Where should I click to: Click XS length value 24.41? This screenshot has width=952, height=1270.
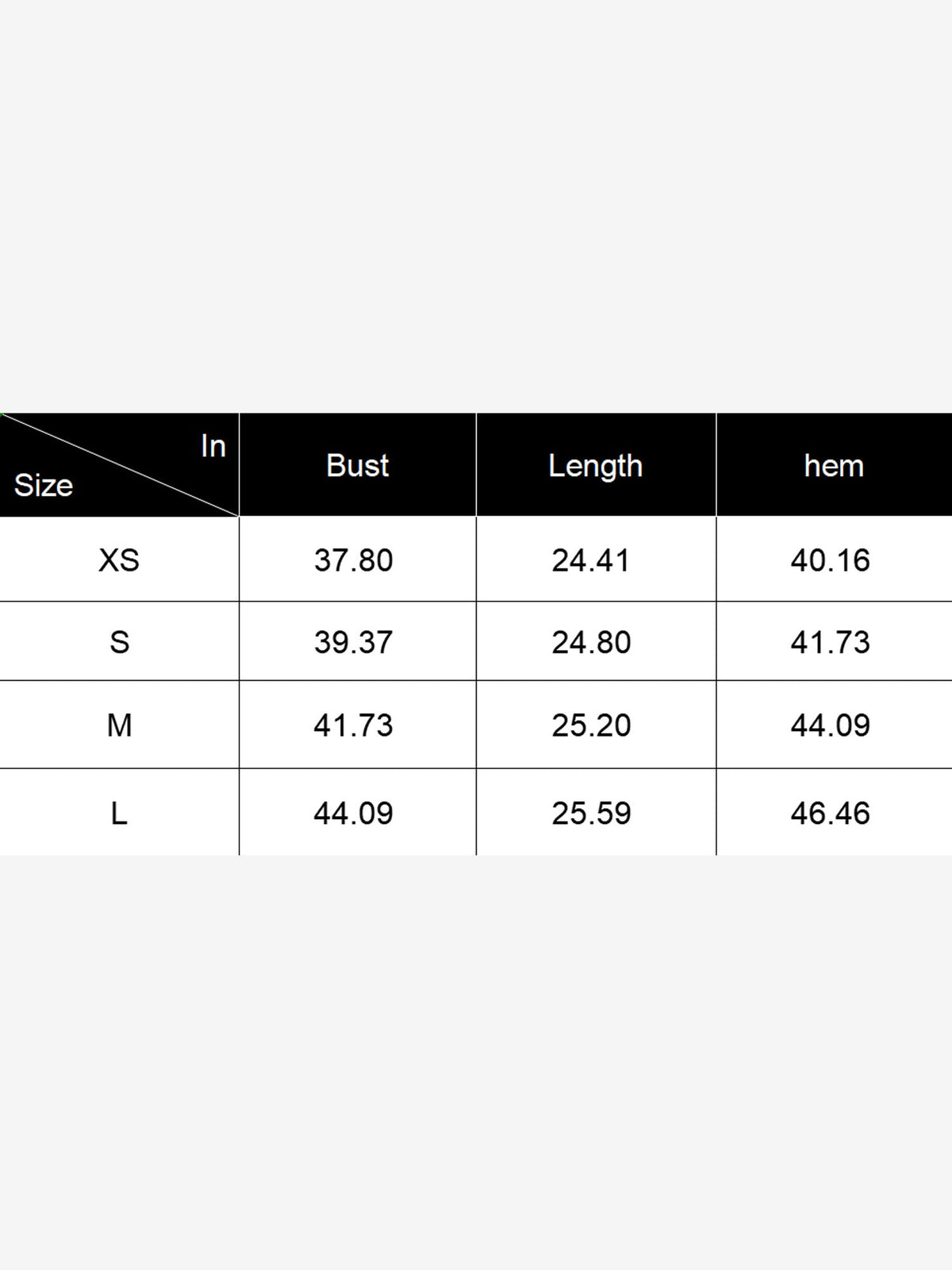591,560
